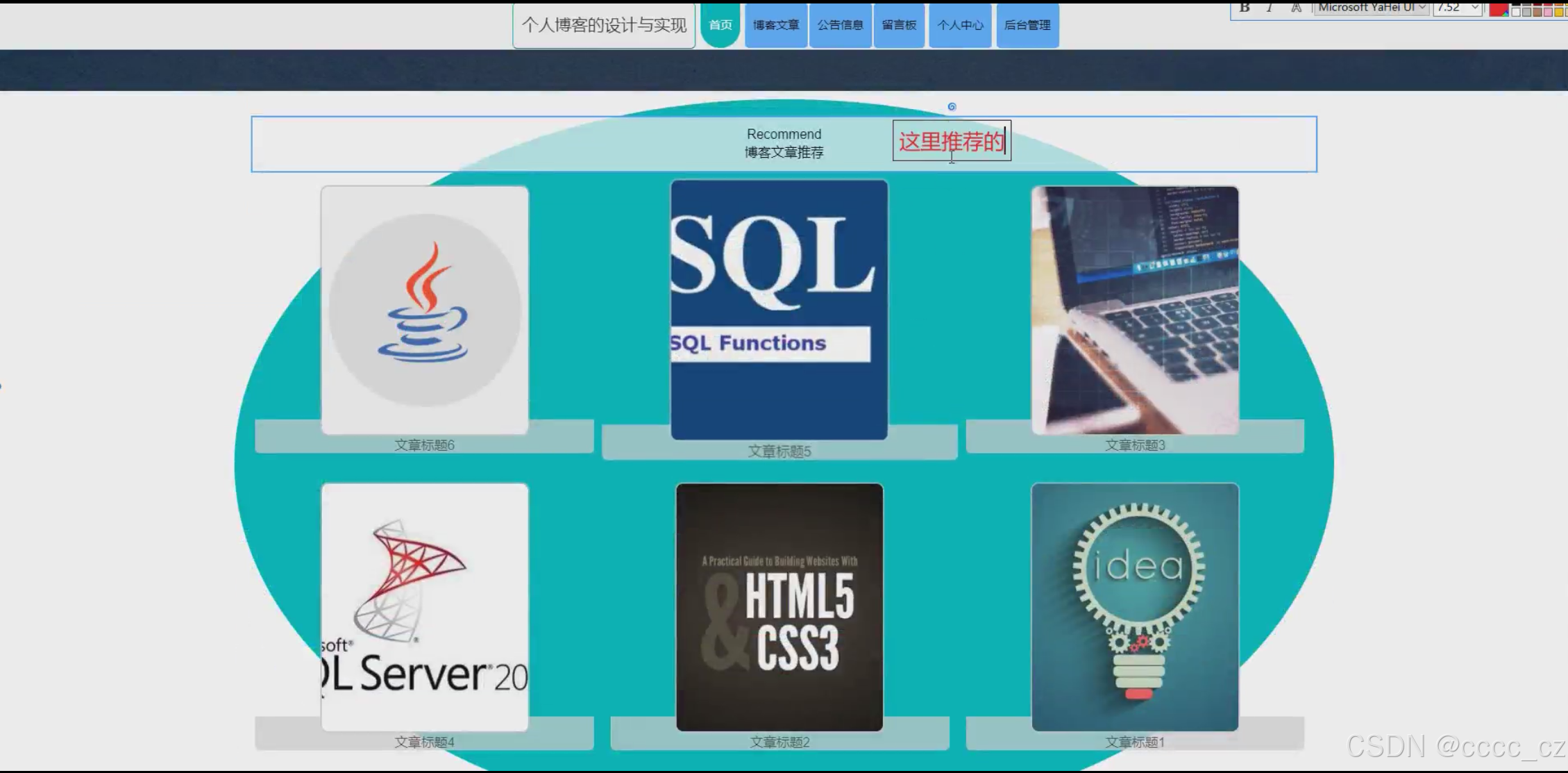Image resolution: width=1568 pixels, height=773 pixels.
Task: Select the laptop photo article thumbnail
Action: click(x=1134, y=310)
